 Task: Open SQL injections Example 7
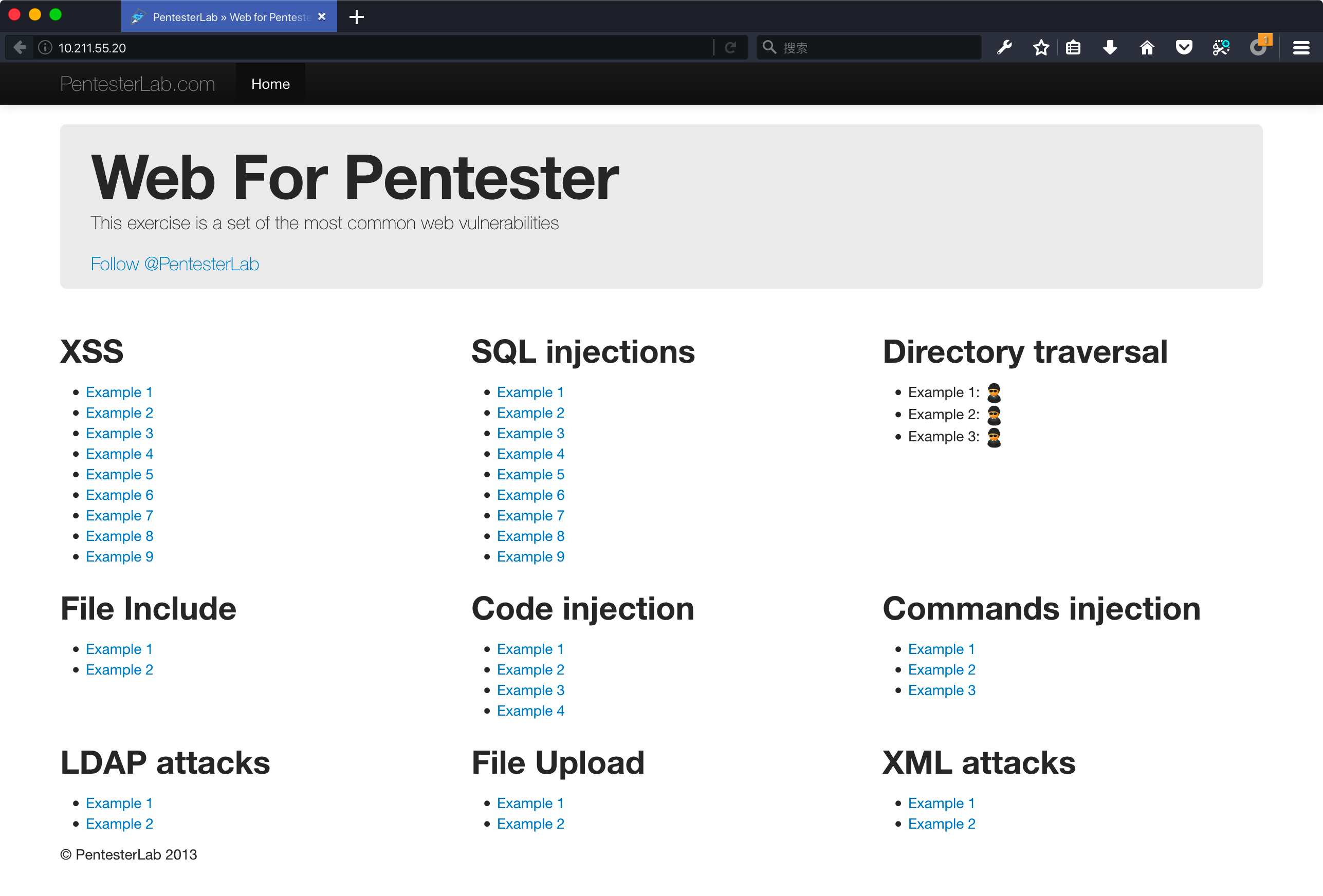(530, 515)
